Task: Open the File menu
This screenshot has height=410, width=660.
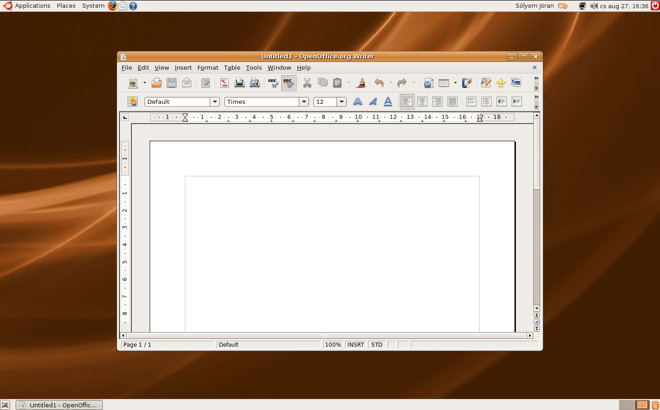Action: pos(127,68)
